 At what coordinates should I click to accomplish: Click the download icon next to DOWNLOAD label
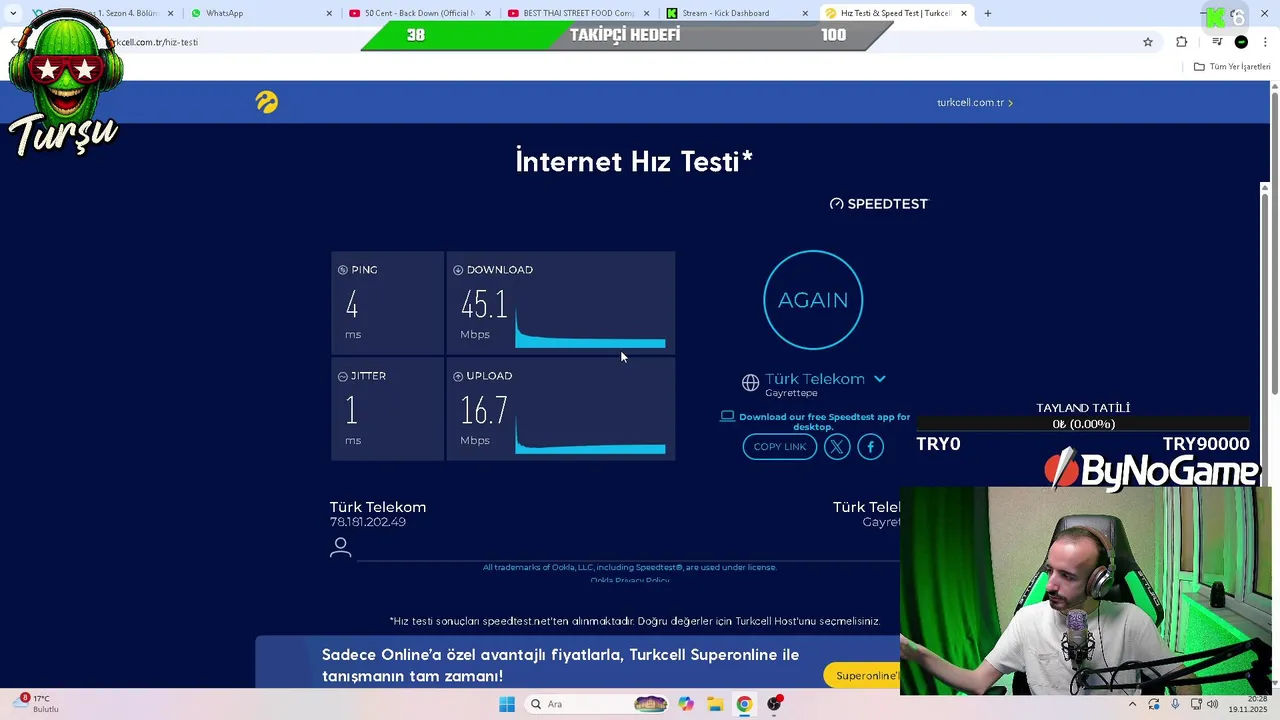click(x=458, y=270)
